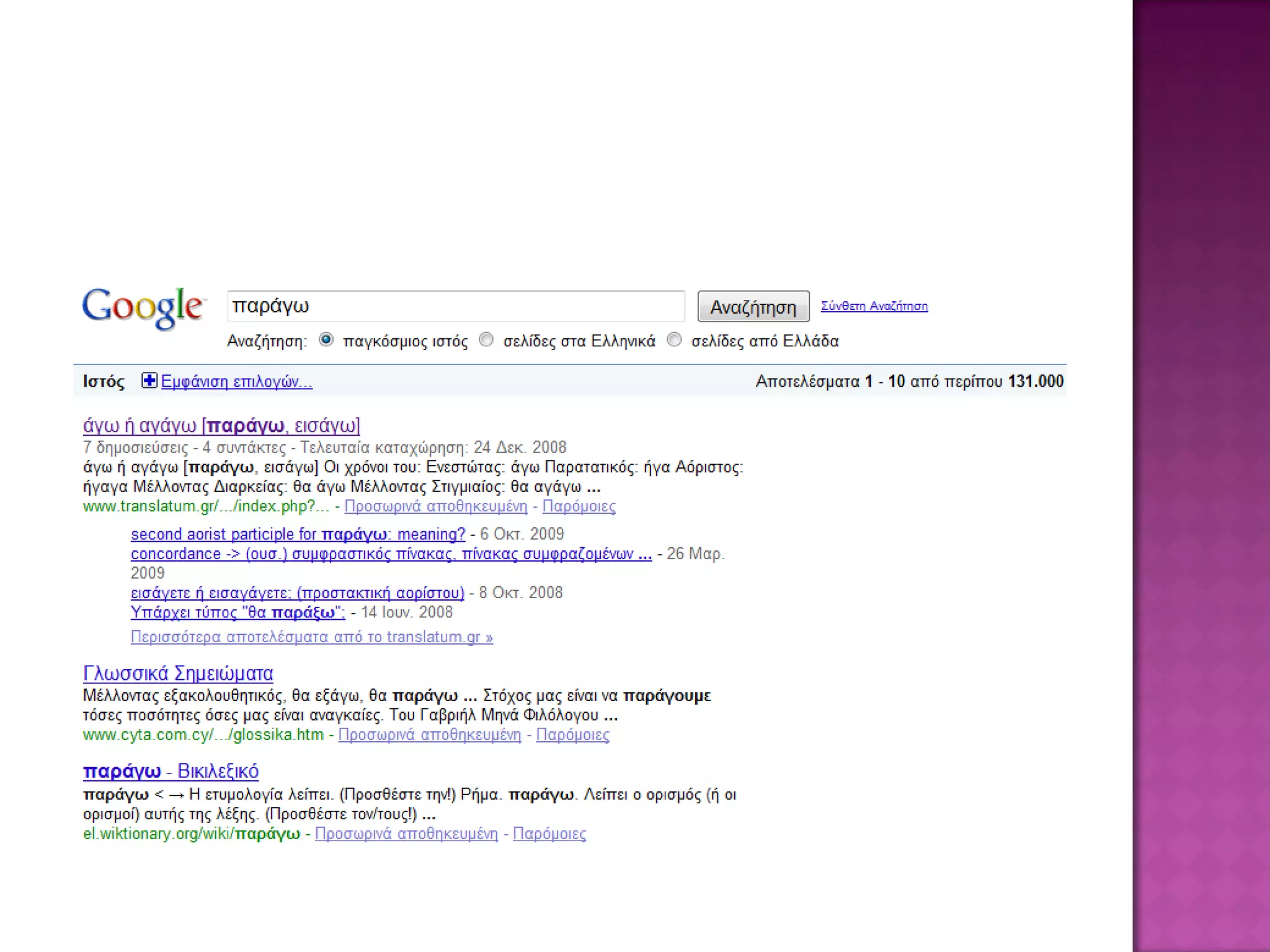Viewport: 1270px width, 952px height.
Task: Open παράγω - Βικιλεξικό result
Action: 171,772
